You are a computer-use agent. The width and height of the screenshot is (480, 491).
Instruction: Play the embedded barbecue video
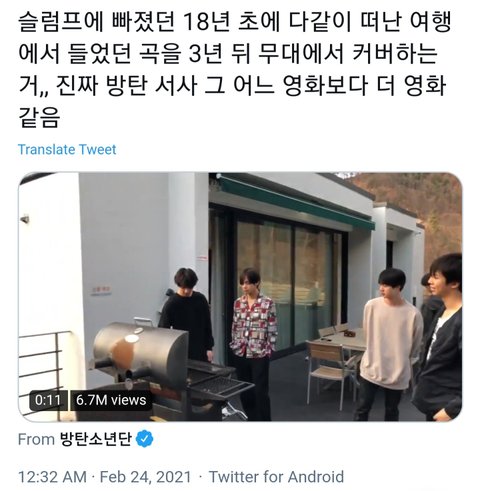(240, 297)
